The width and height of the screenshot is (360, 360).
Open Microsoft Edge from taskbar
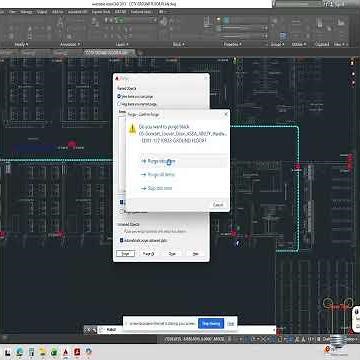point(19,352)
